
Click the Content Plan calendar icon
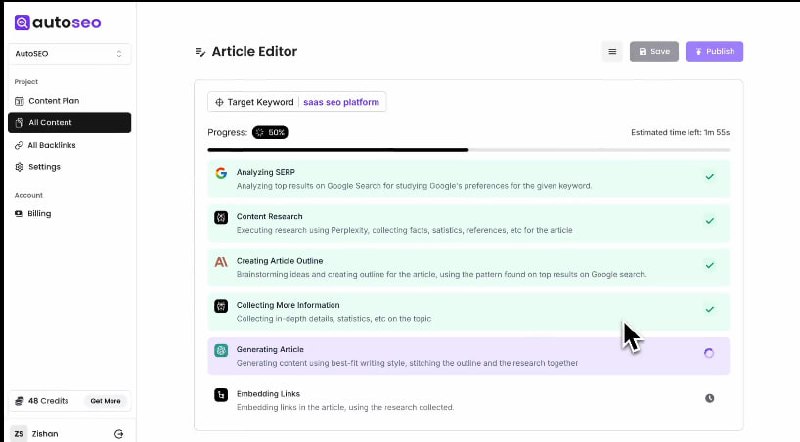coord(19,101)
